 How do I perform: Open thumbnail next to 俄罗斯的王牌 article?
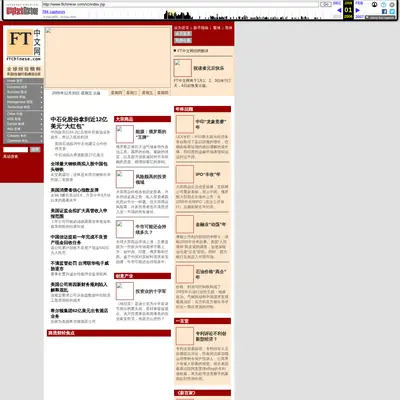[x=125, y=134]
